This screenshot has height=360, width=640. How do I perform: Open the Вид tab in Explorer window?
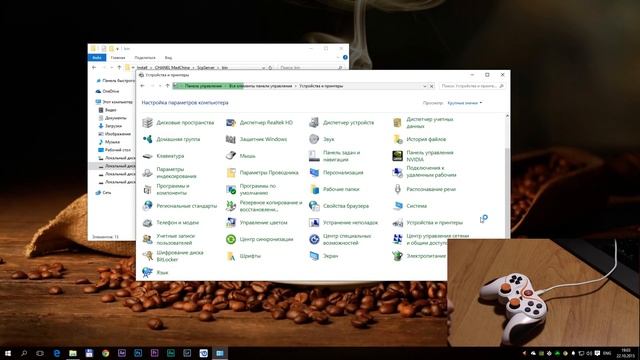[x=168, y=58]
